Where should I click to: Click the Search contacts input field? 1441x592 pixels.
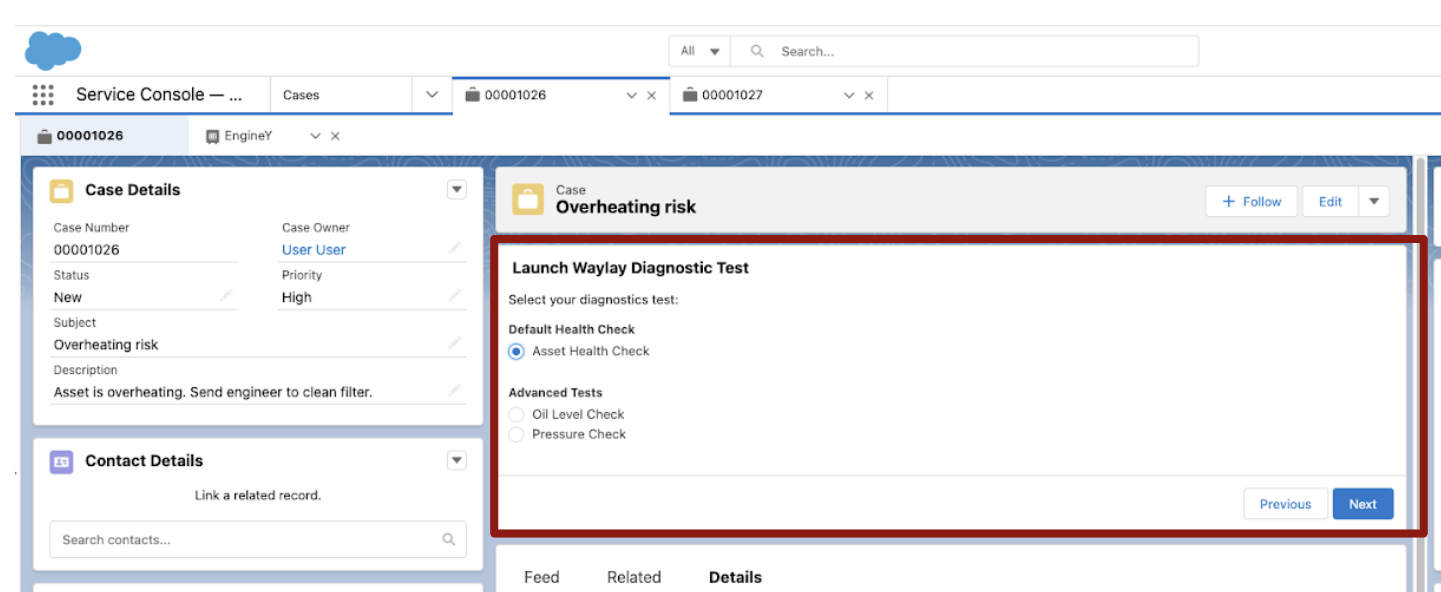click(258, 539)
